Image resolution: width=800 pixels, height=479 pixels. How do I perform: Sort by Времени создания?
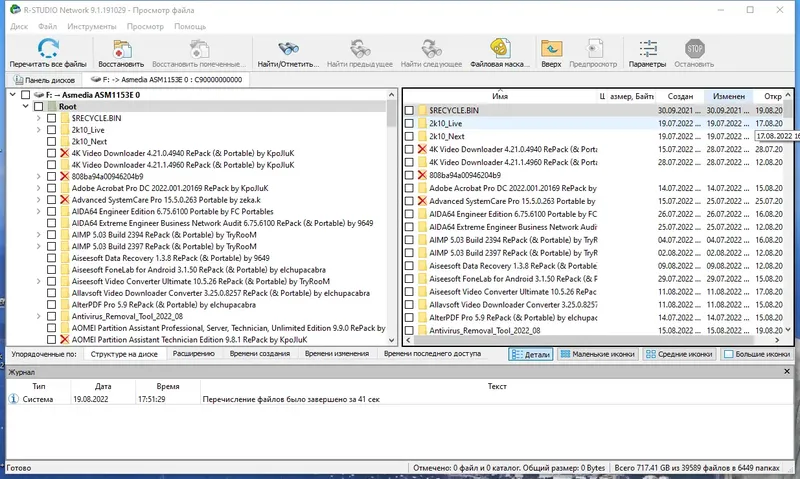260,354
